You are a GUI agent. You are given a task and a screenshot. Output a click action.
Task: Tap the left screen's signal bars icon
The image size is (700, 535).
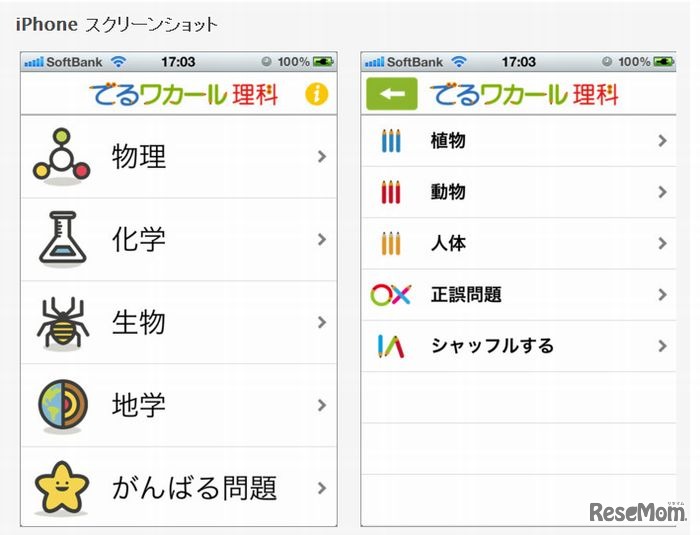click(34, 62)
